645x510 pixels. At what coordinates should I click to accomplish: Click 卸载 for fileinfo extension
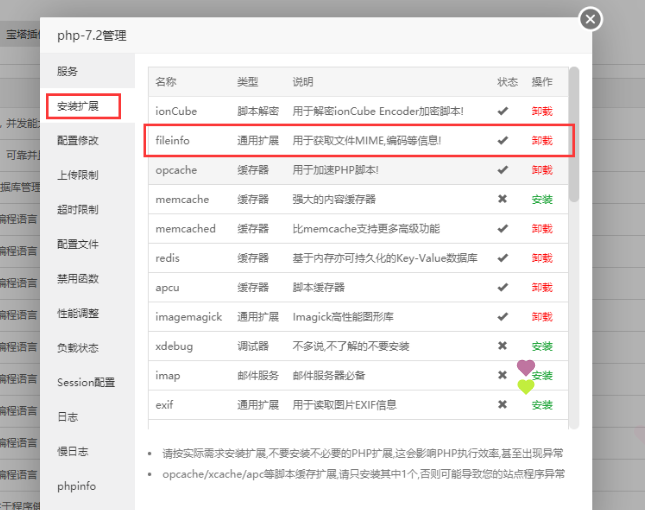tap(542, 141)
